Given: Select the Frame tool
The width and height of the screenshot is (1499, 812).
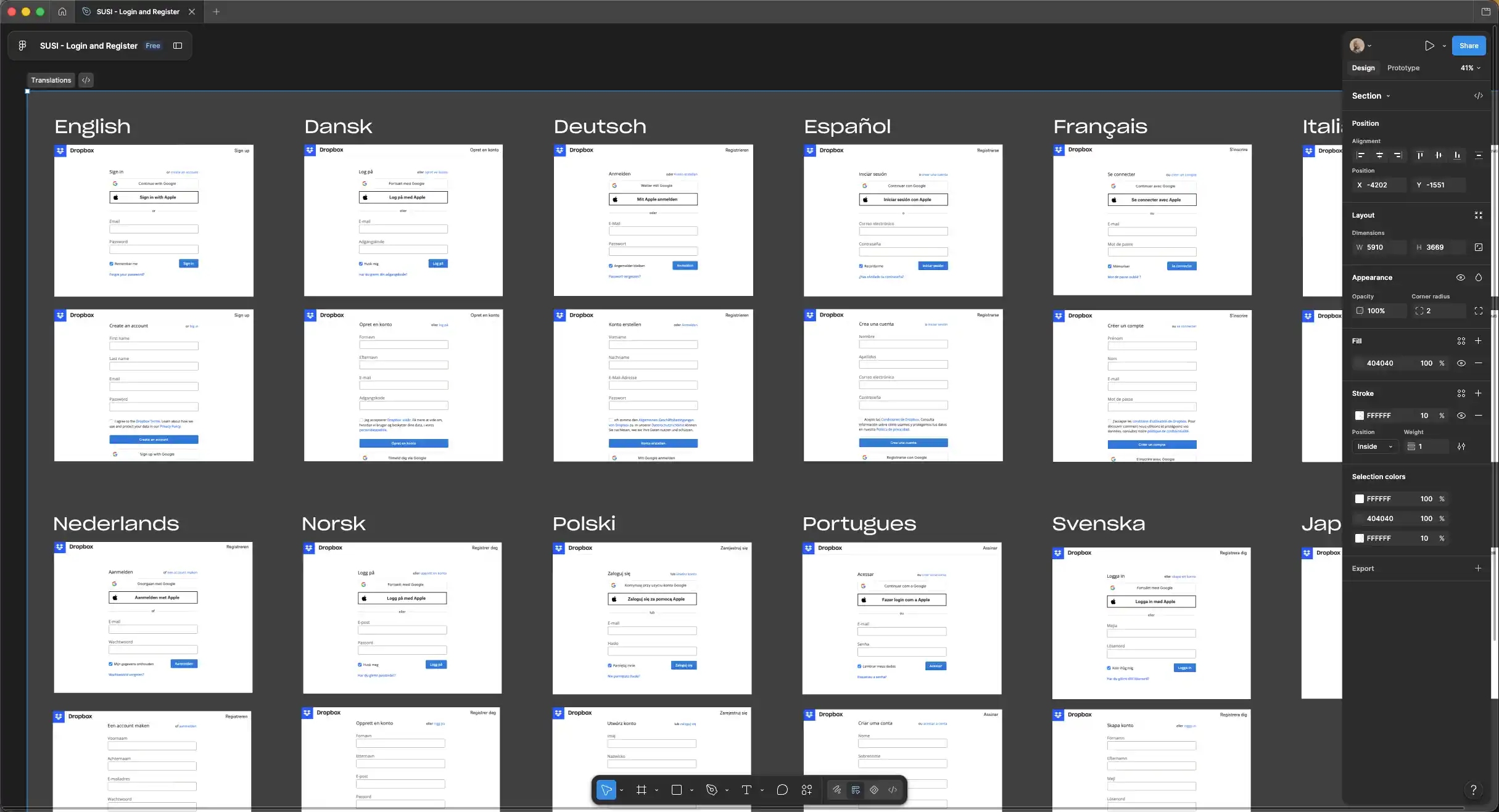Looking at the screenshot, I should [642, 790].
